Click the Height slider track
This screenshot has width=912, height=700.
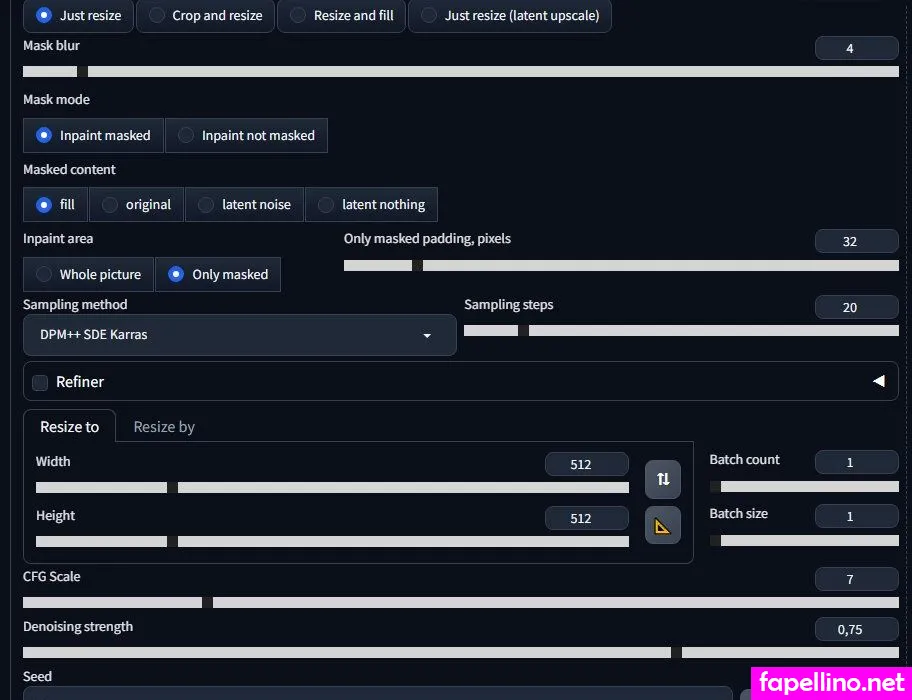coord(332,541)
